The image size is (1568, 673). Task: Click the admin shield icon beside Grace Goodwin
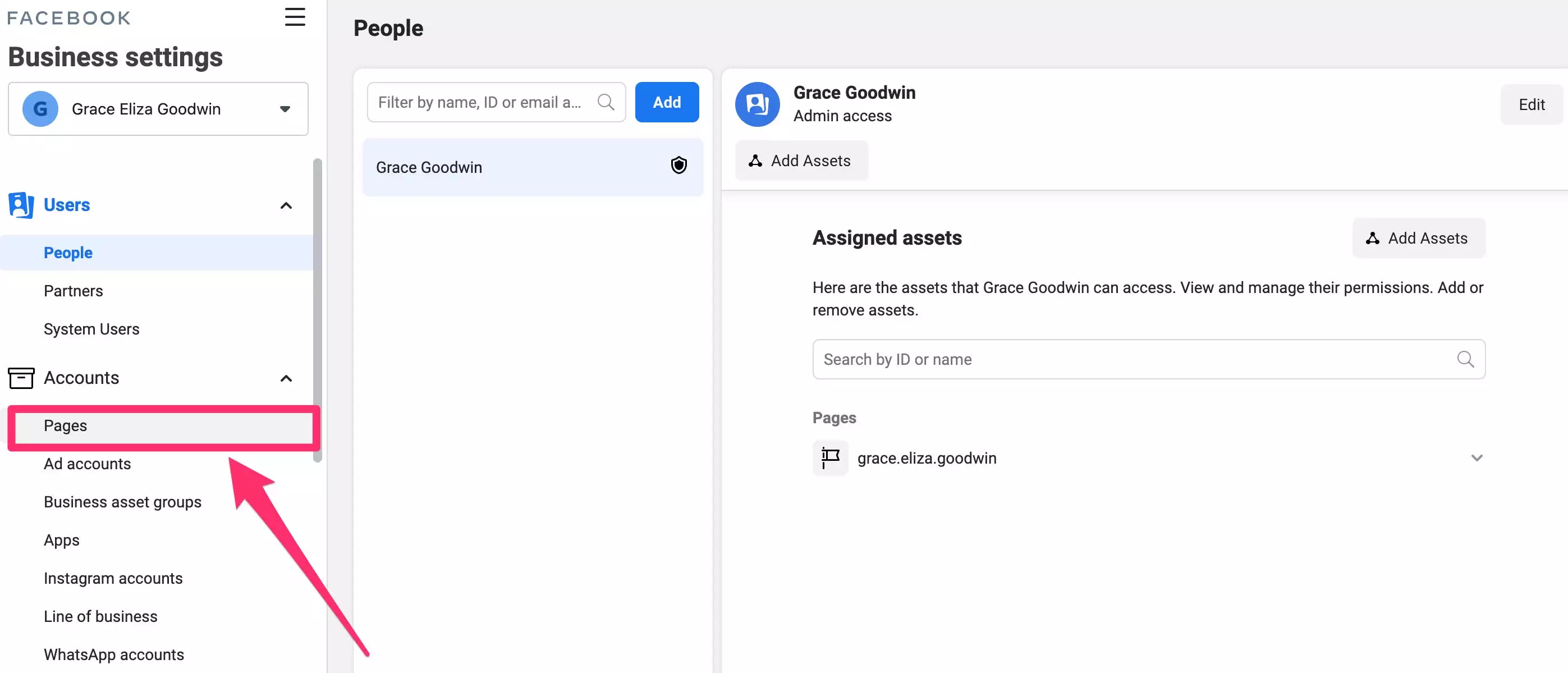coord(678,166)
